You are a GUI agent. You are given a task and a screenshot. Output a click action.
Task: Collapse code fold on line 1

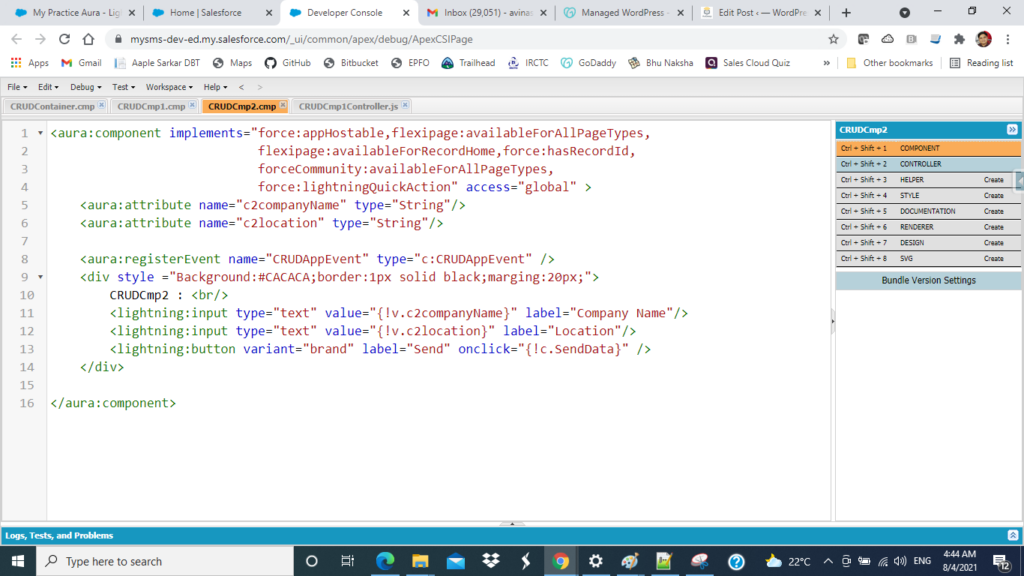tap(40, 133)
